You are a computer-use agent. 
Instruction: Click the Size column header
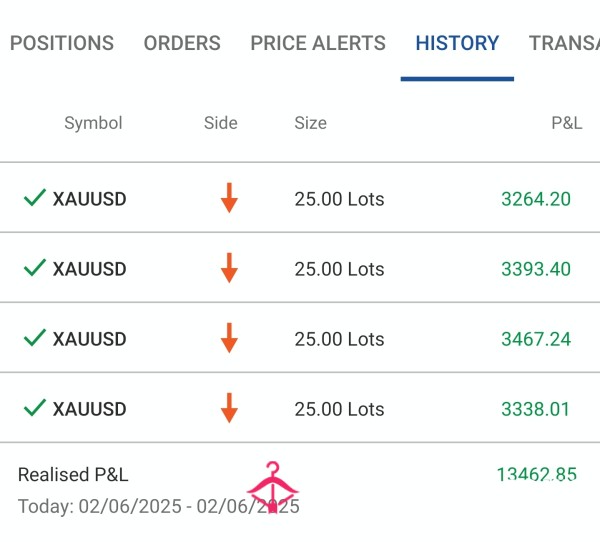(x=311, y=123)
